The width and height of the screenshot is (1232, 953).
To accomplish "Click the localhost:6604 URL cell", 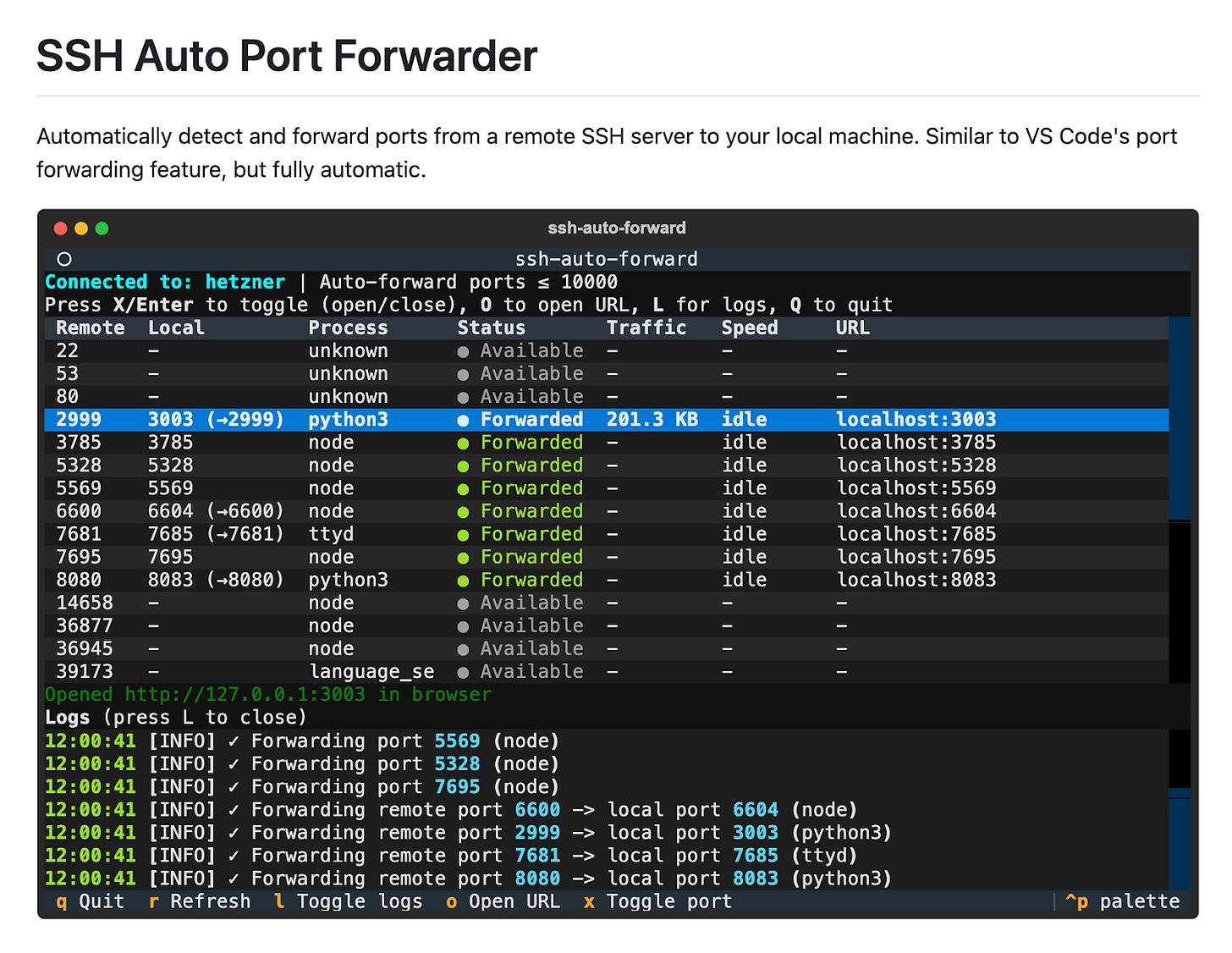I will [x=916, y=511].
